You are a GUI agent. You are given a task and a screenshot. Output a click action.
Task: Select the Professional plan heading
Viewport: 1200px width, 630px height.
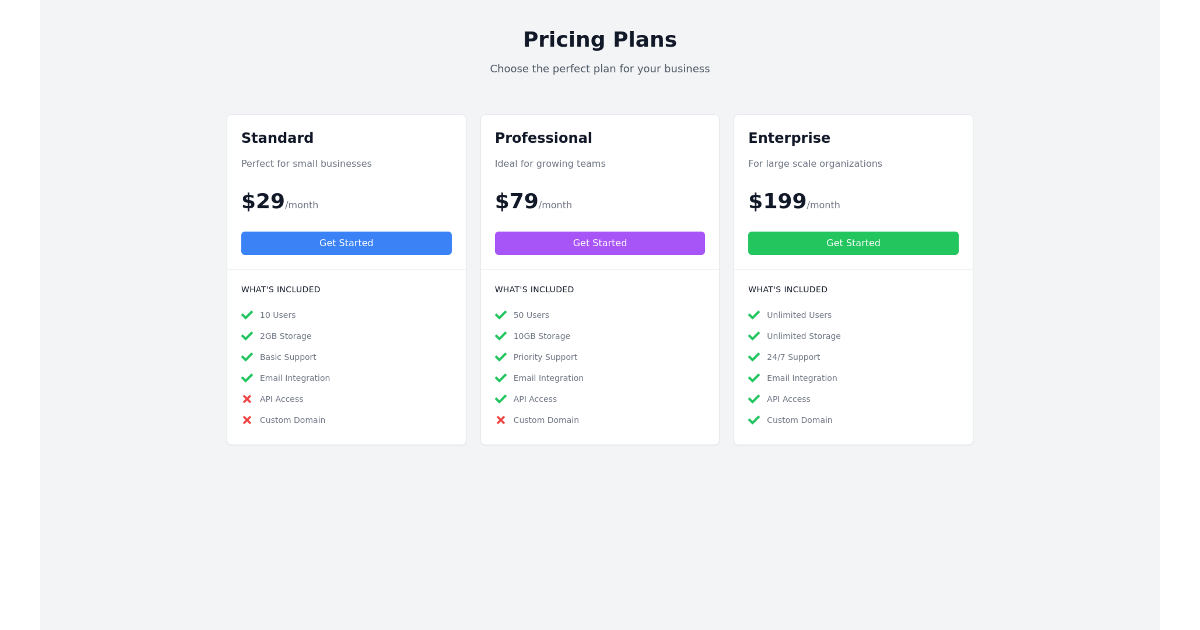[x=543, y=138]
